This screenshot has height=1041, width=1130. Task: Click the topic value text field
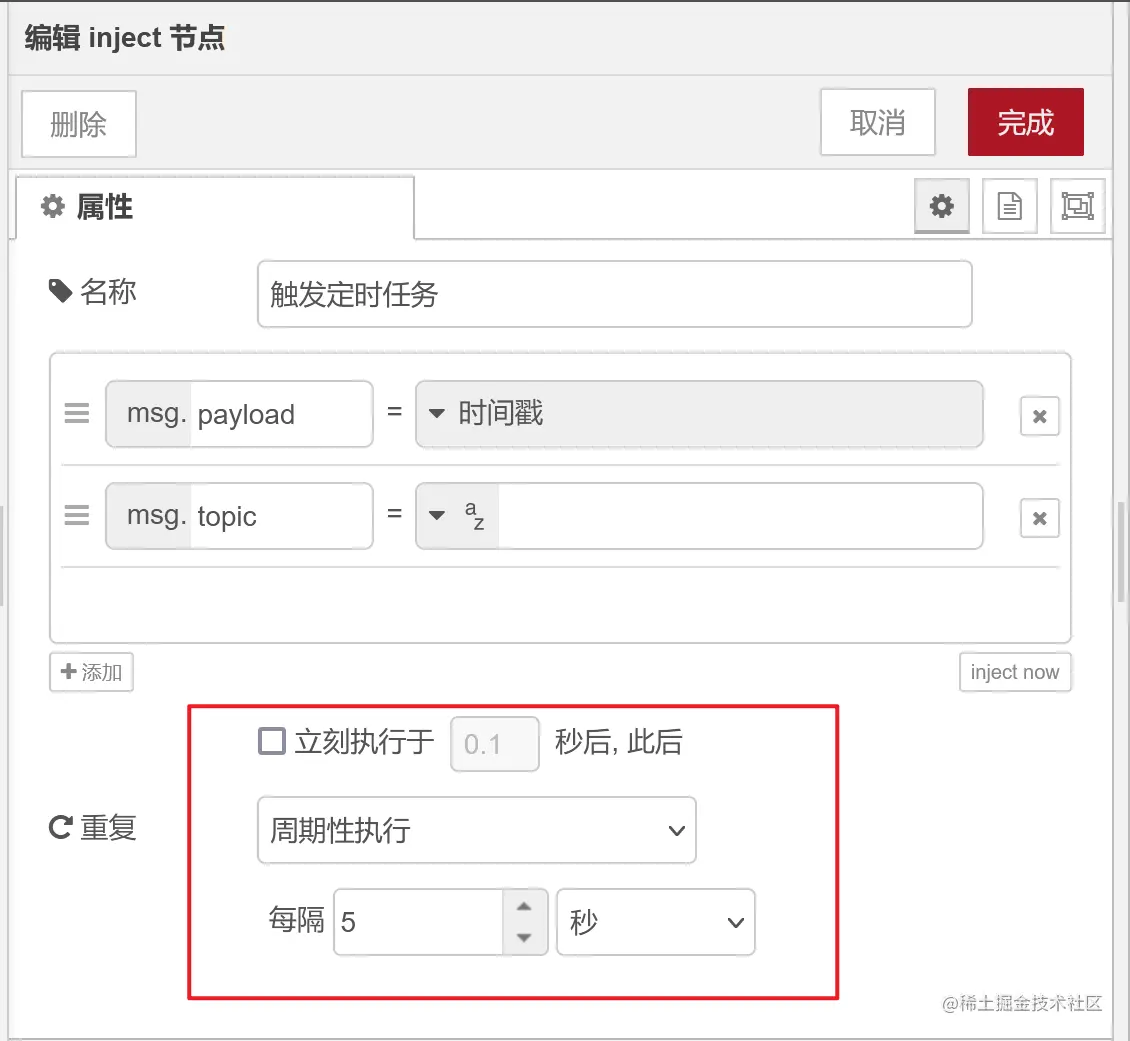click(x=740, y=516)
